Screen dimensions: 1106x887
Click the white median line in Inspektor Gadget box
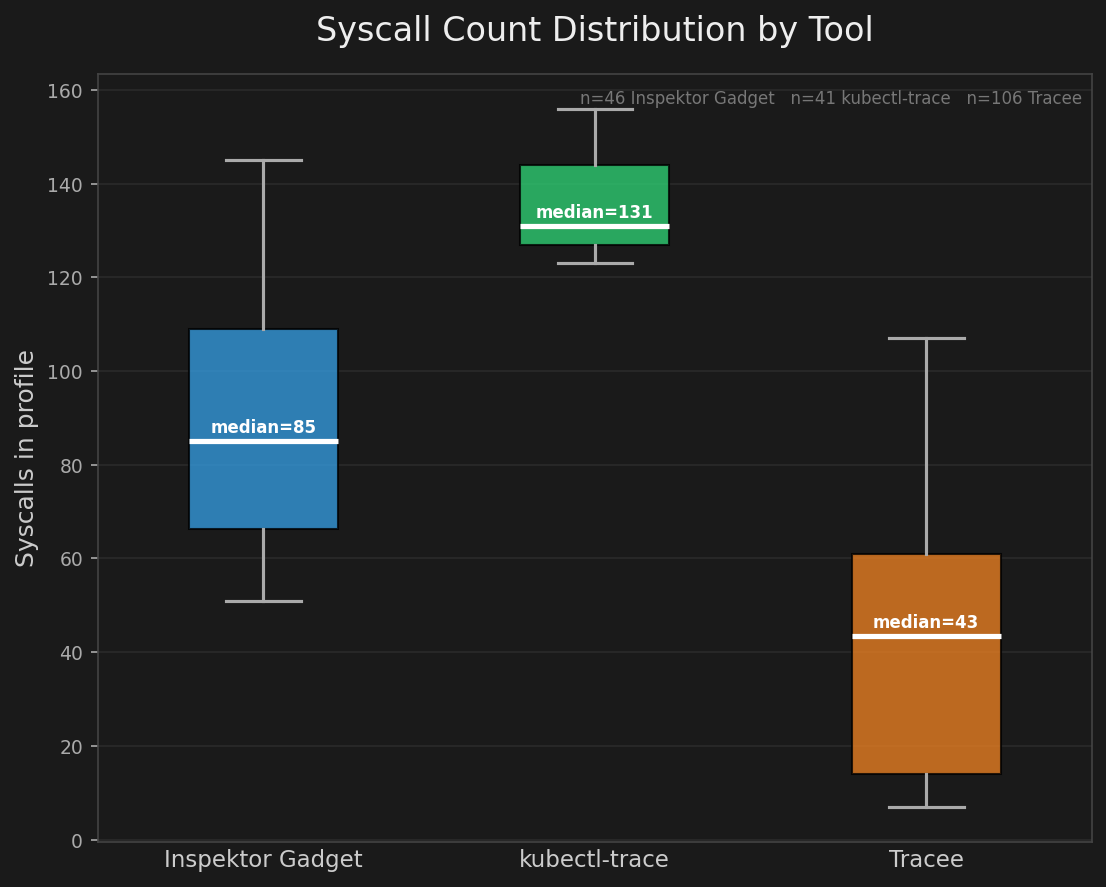click(264, 441)
